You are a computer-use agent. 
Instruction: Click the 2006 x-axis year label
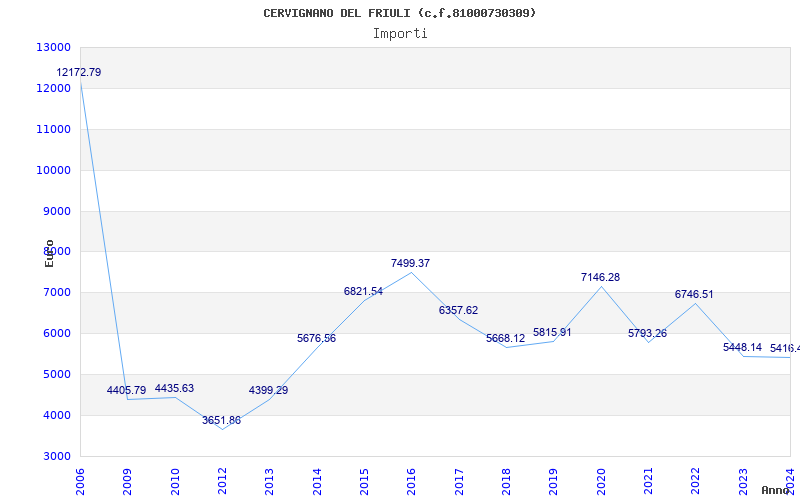click(80, 482)
